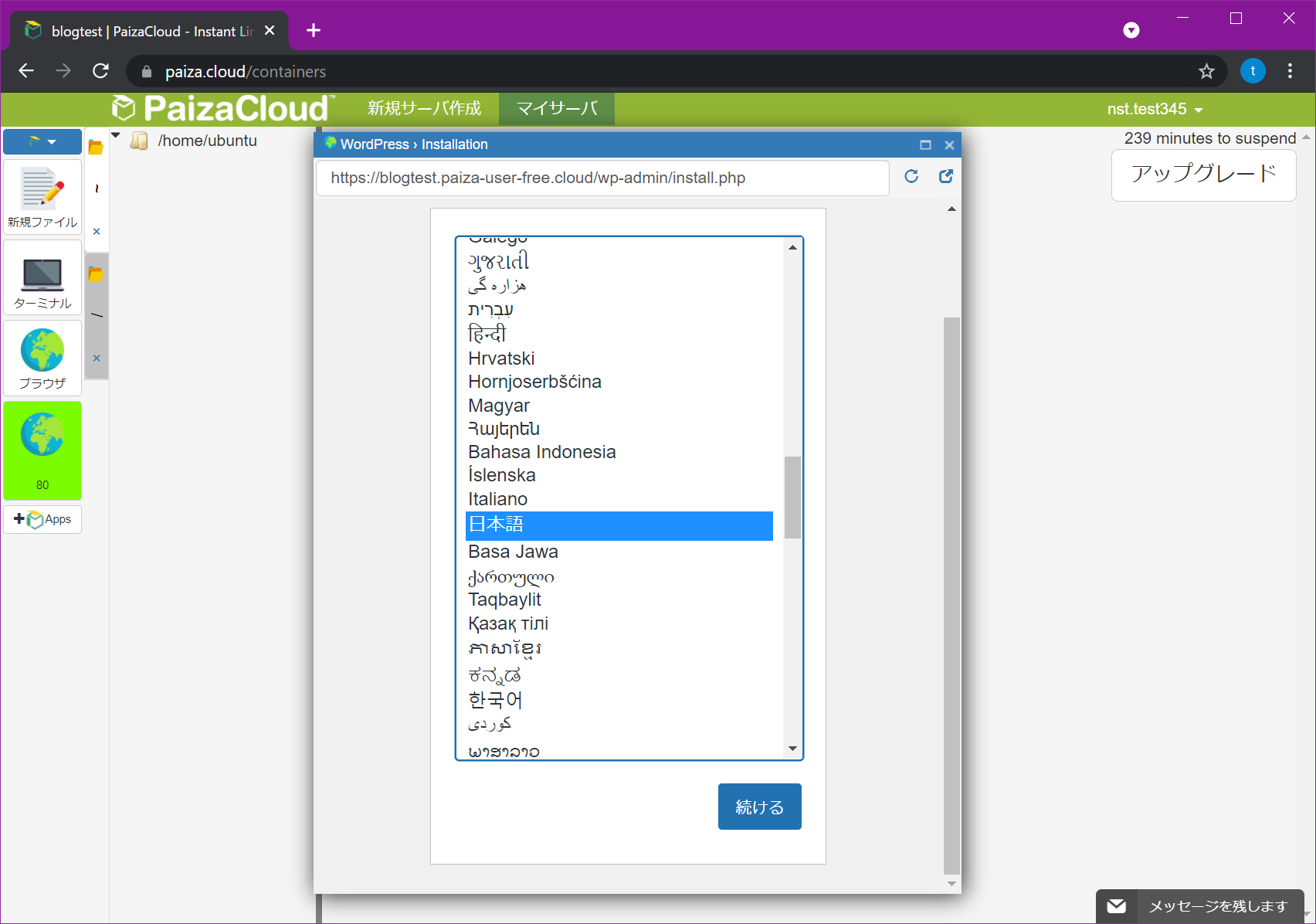Open the nst.test345 account dropdown
The image size is (1316, 924).
pyautogui.click(x=1155, y=109)
